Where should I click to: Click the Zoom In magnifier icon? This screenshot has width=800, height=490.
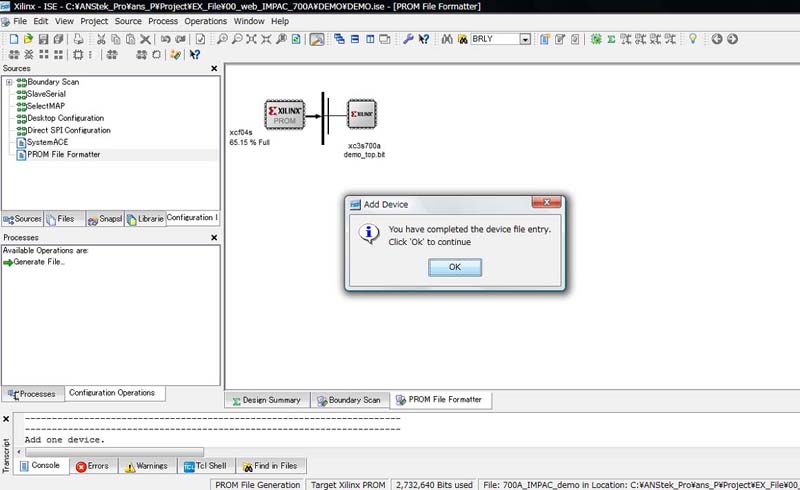click(222, 39)
